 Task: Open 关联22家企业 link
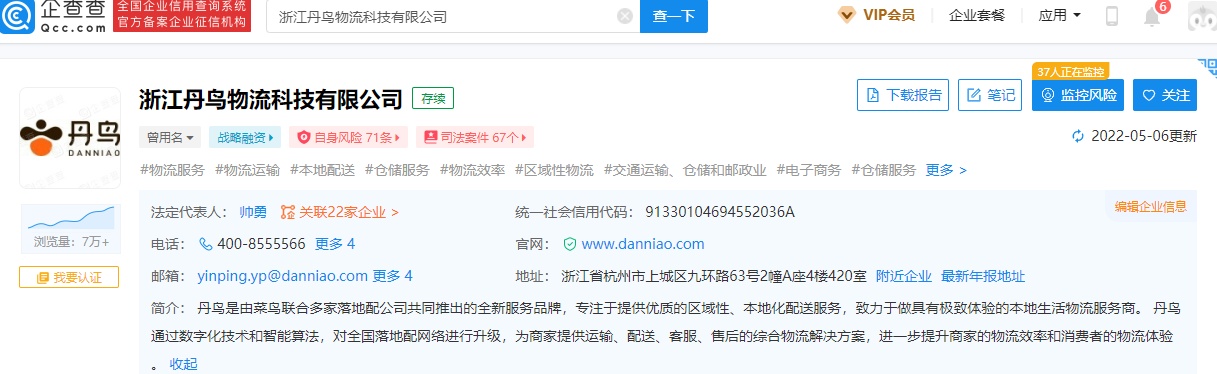349,212
